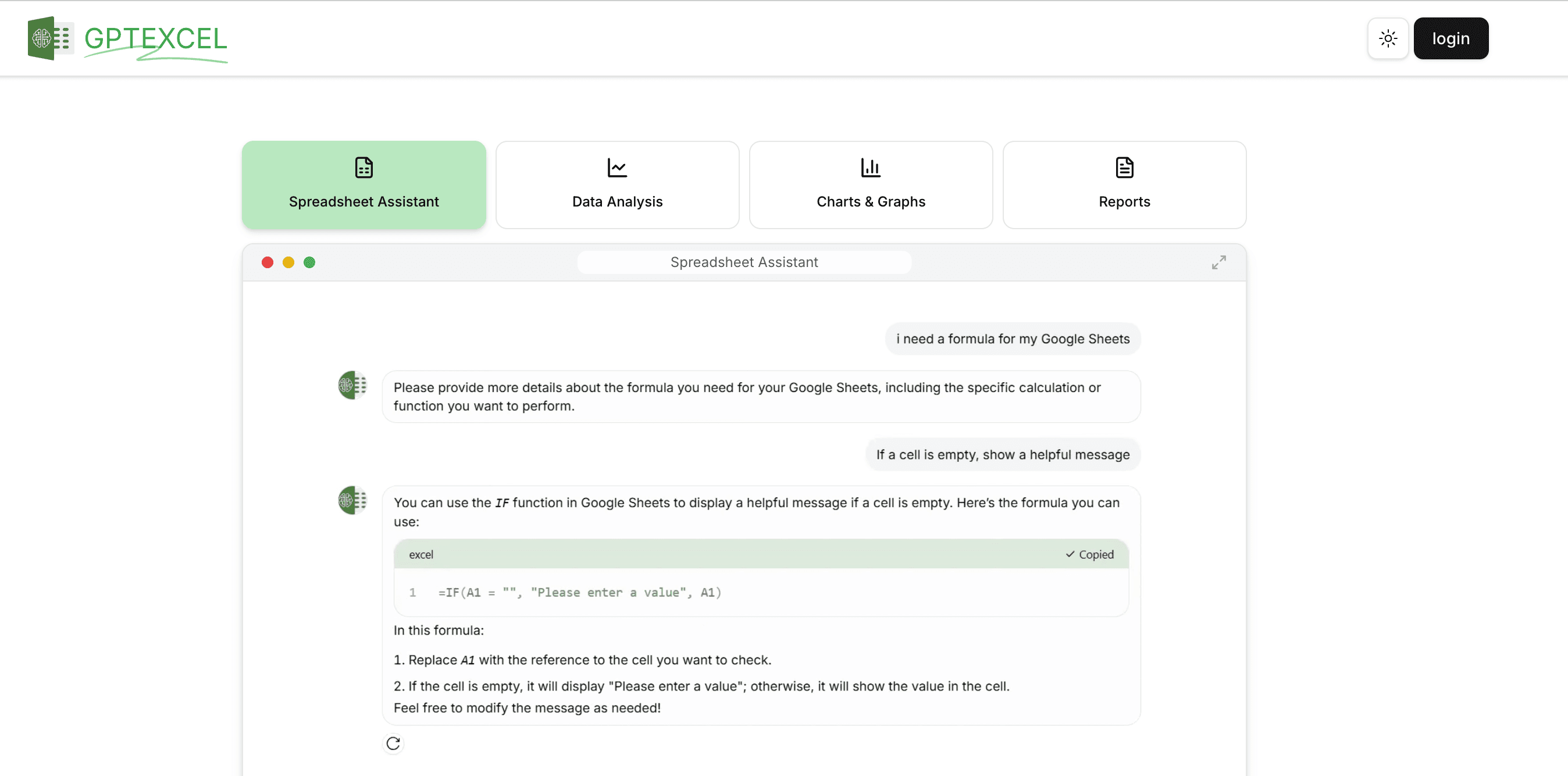
Task: Click the document icon in Reports card
Action: pyautogui.click(x=1124, y=168)
